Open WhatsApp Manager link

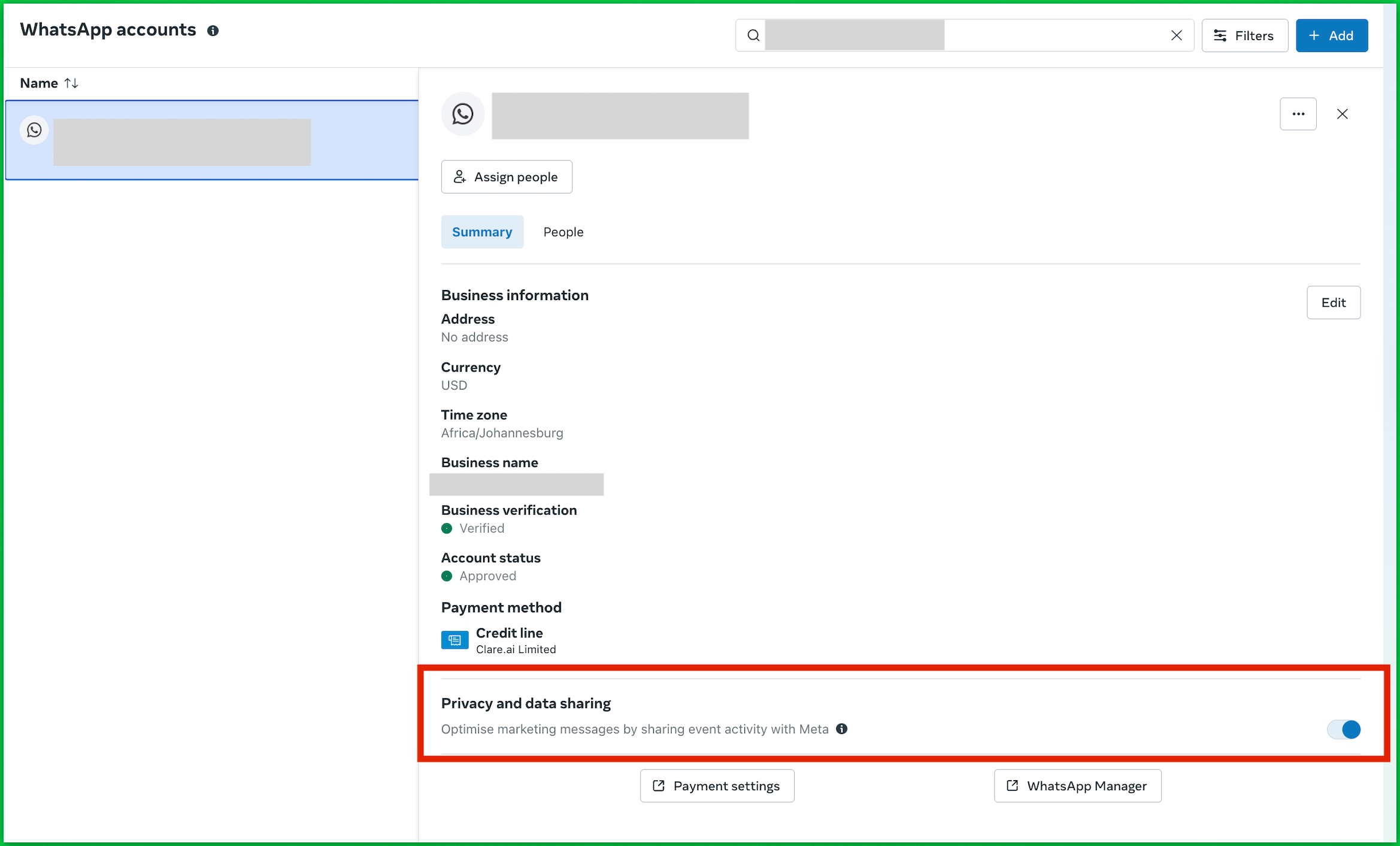coord(1077,785)
